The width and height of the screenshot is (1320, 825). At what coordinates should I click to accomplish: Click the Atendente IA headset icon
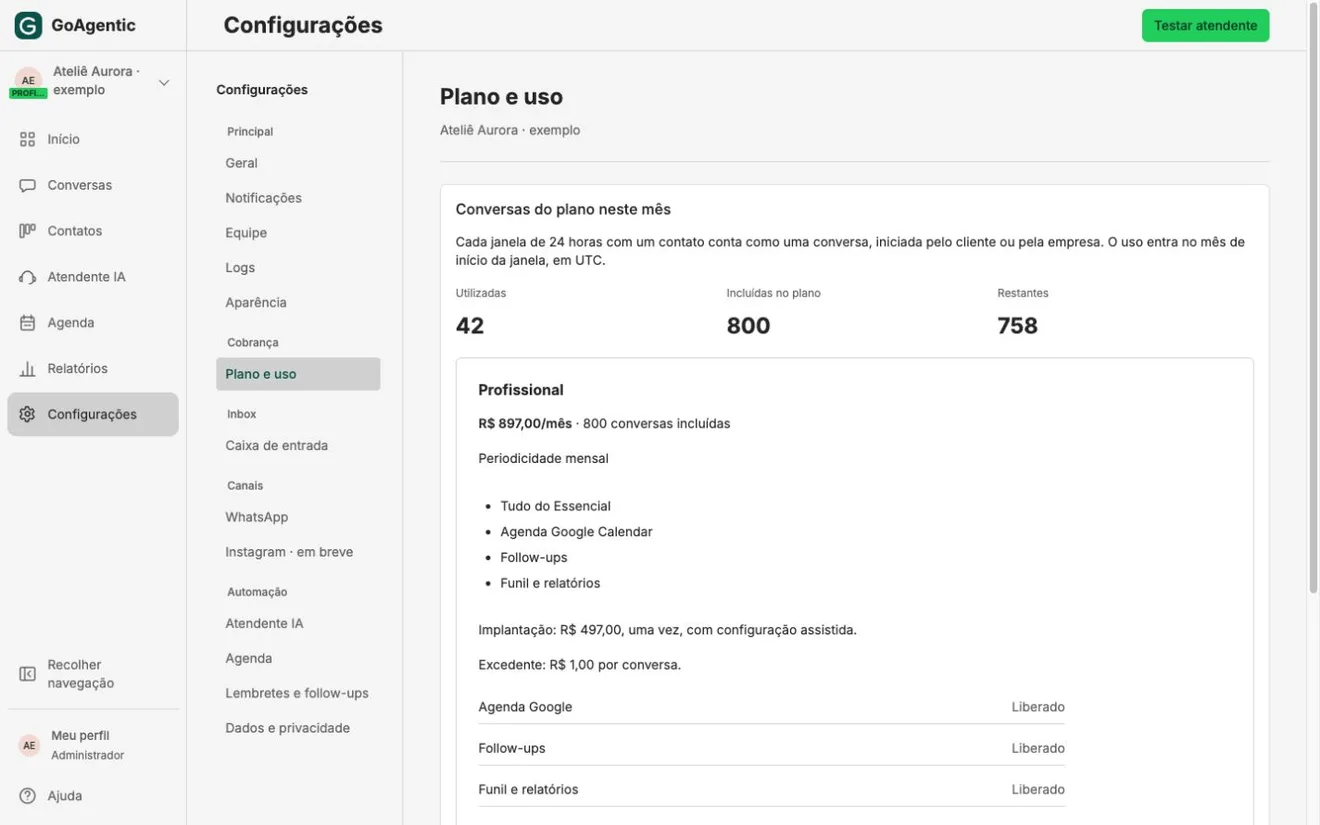coord(27,277)
